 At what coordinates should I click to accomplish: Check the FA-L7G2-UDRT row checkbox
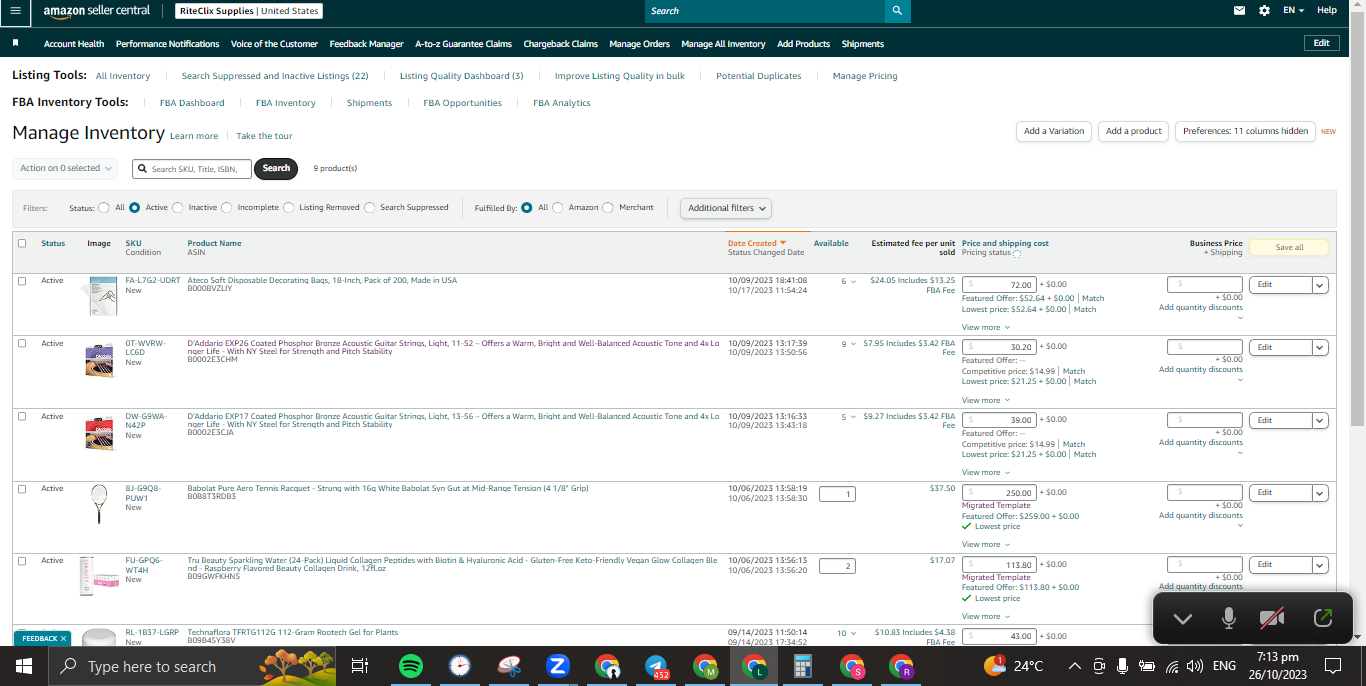pyautogui.click(x=22, y=281)
